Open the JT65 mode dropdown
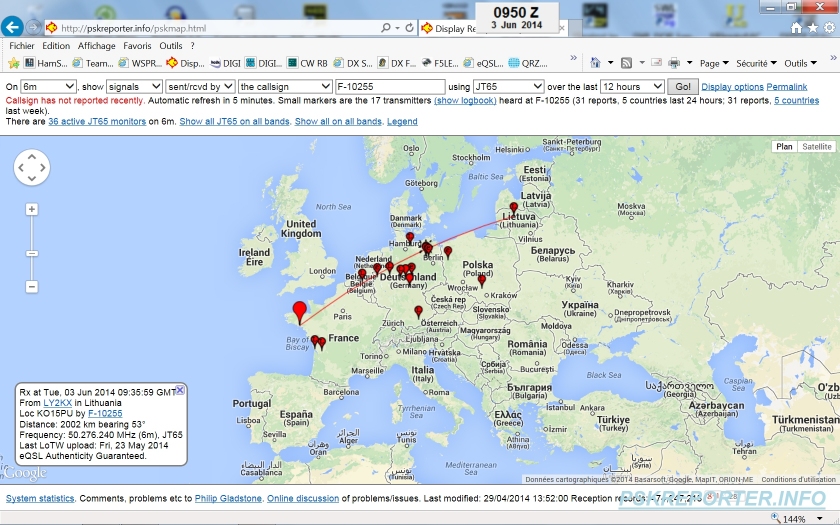The width and height of the screenshot is (840, 525). point(509,87)
